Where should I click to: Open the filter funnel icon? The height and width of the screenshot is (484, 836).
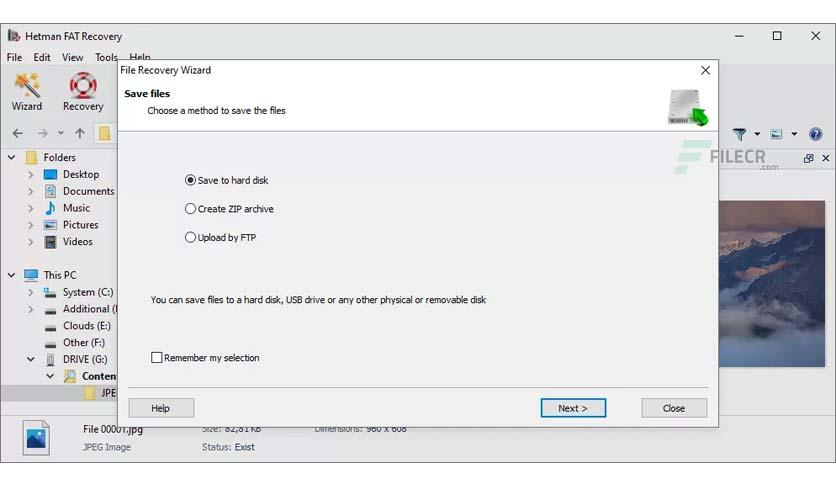tap(739, 134)
